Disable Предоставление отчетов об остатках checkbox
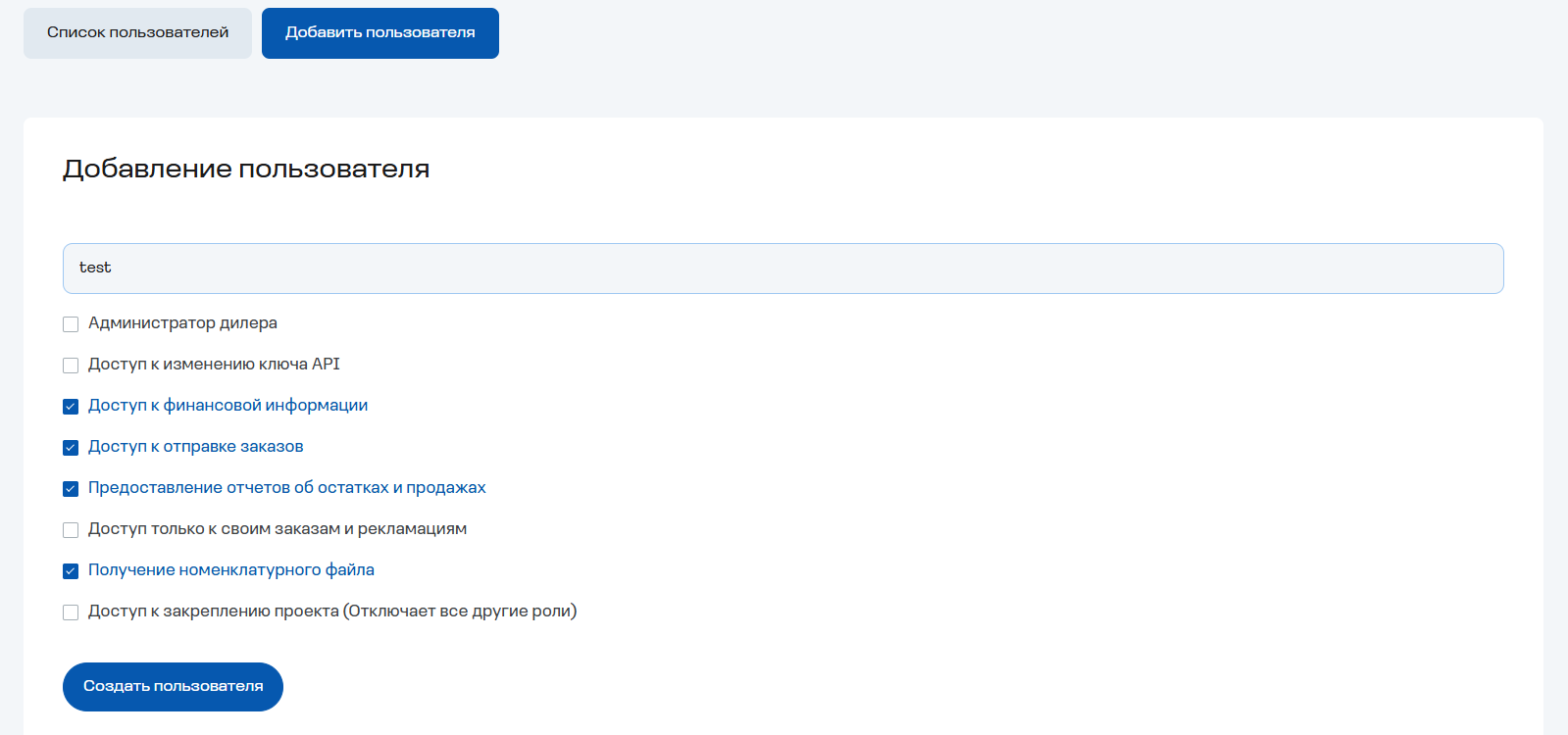 [x=71, y=489]
